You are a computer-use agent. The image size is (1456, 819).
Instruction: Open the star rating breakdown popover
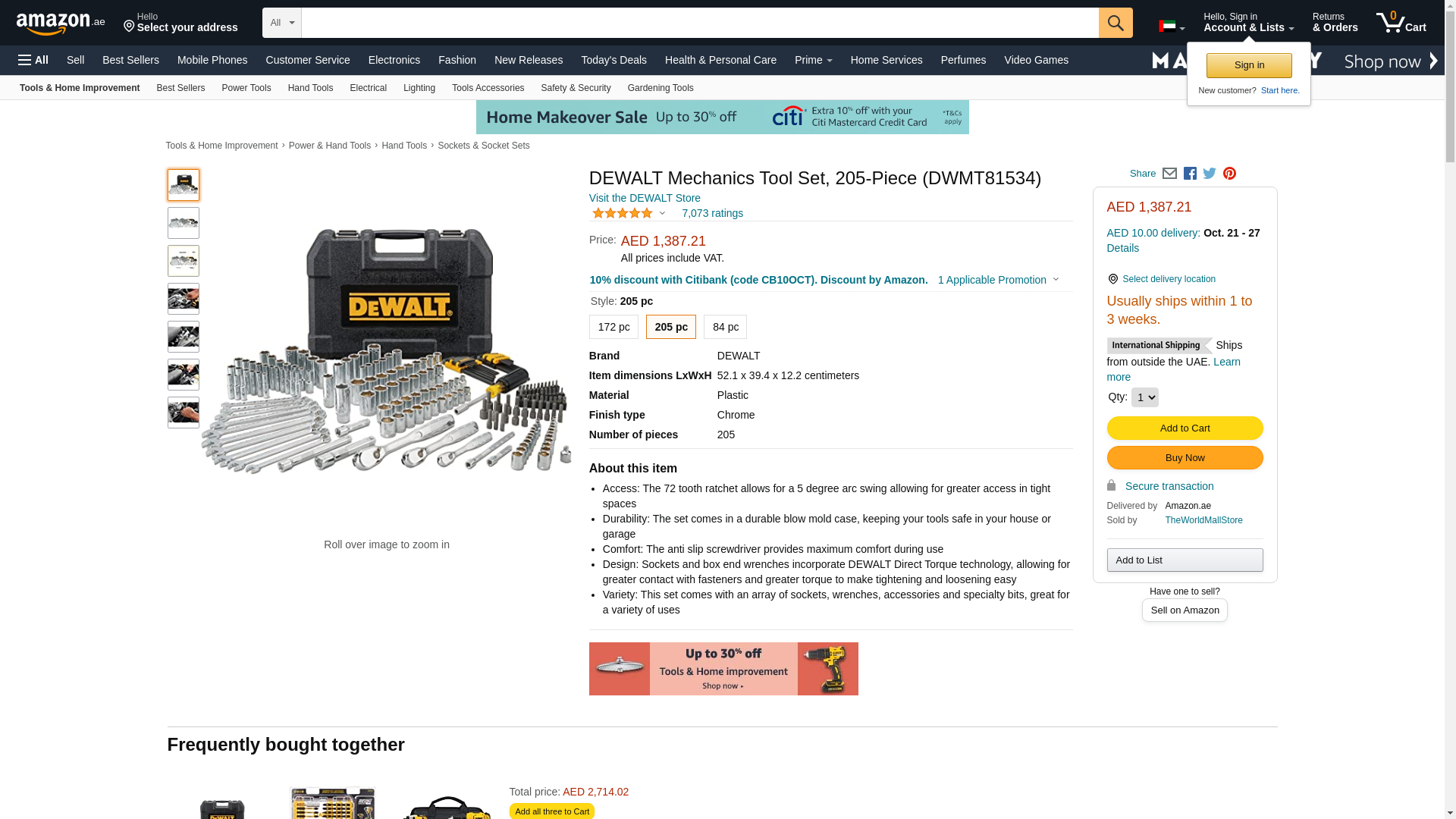[x=629, y=214]
